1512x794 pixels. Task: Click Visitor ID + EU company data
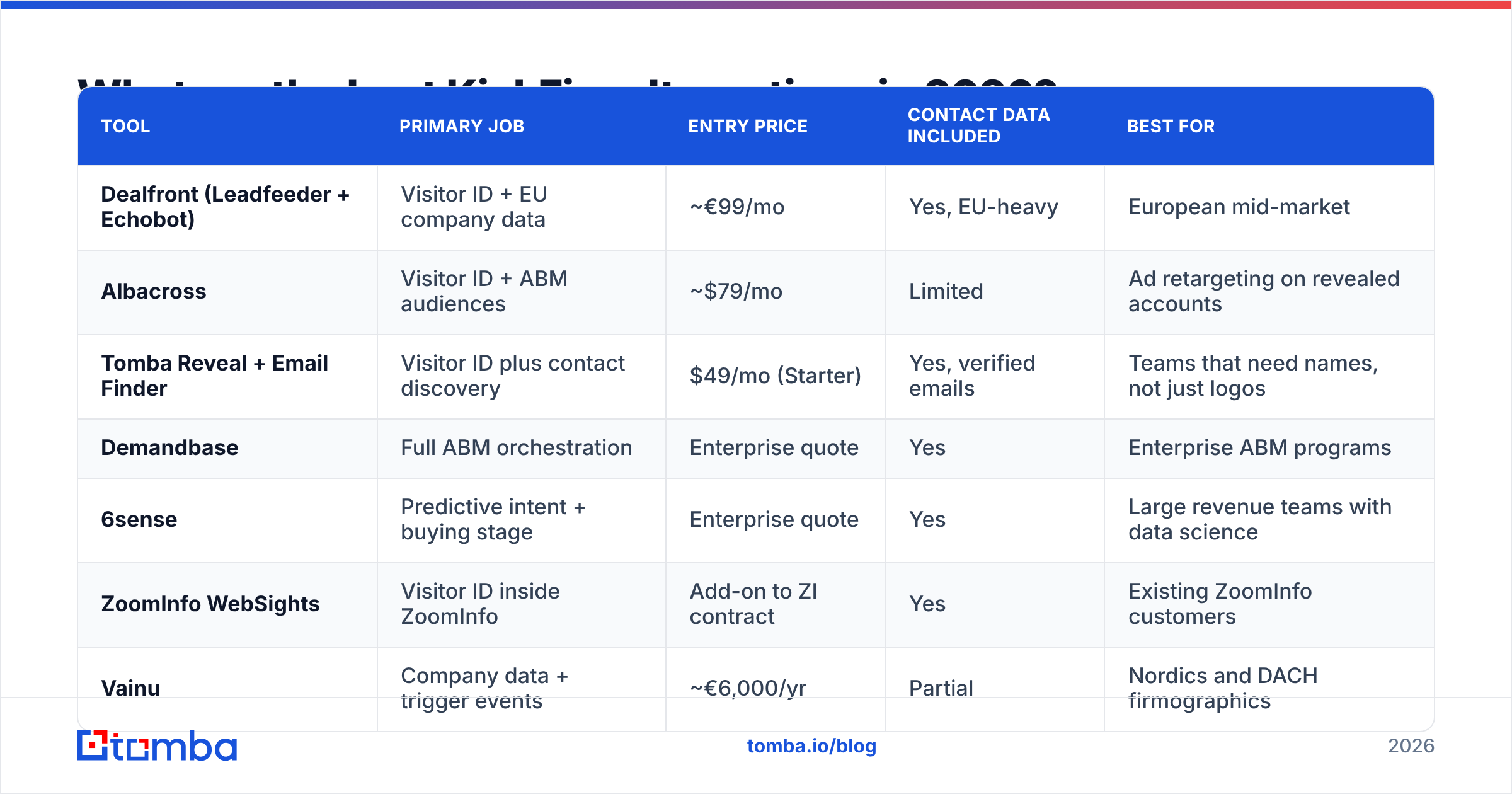coord(522,207)
